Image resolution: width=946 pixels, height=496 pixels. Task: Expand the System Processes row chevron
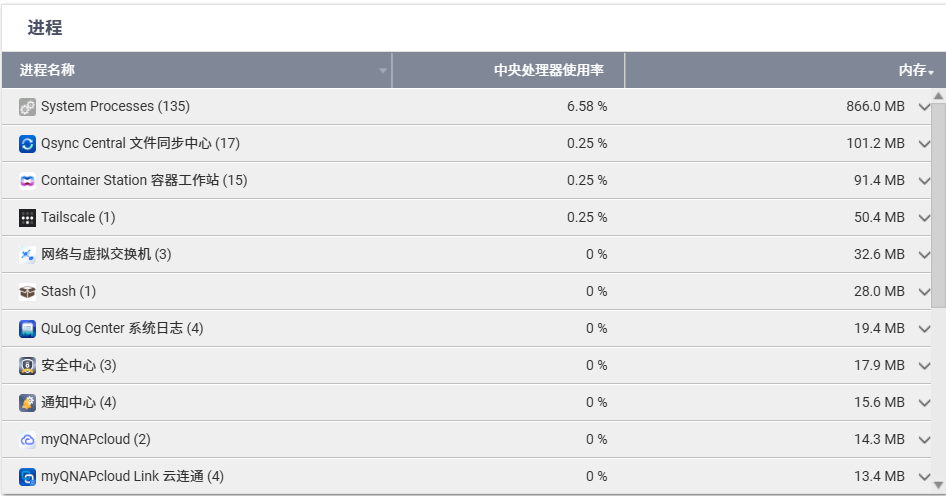pos(924,107)
